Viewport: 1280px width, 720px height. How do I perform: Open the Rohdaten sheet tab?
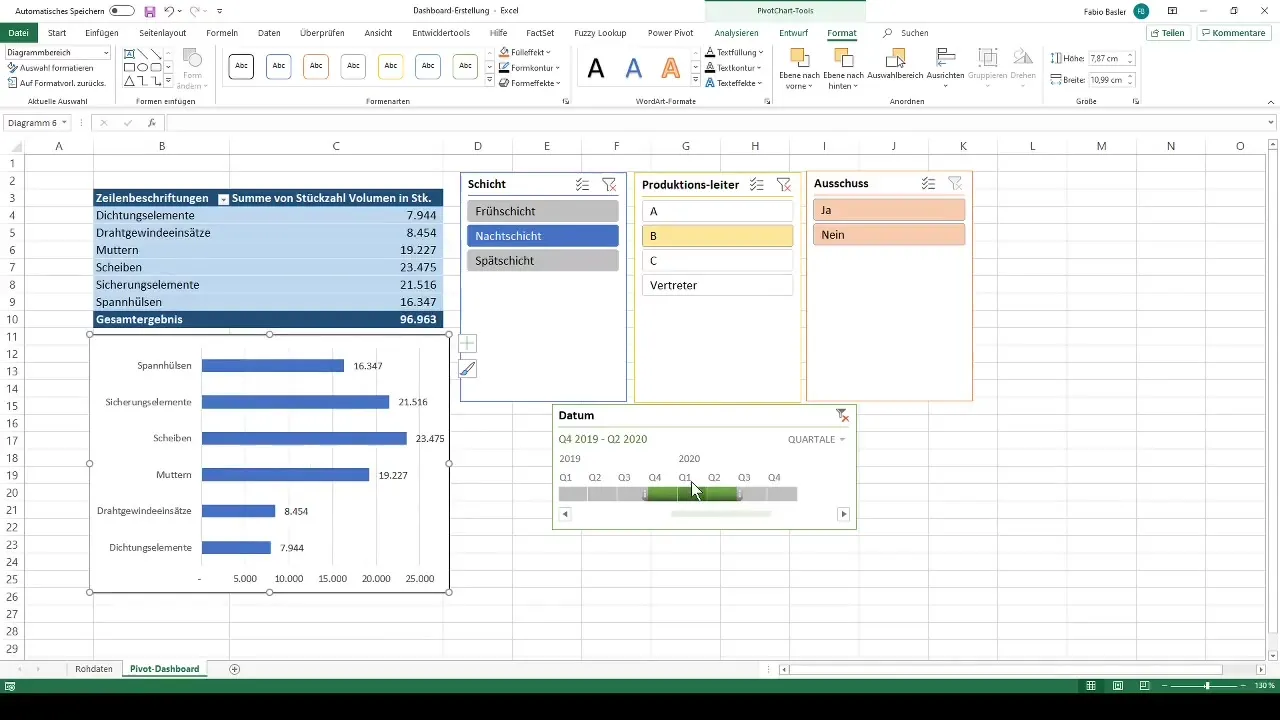[94, 669]
